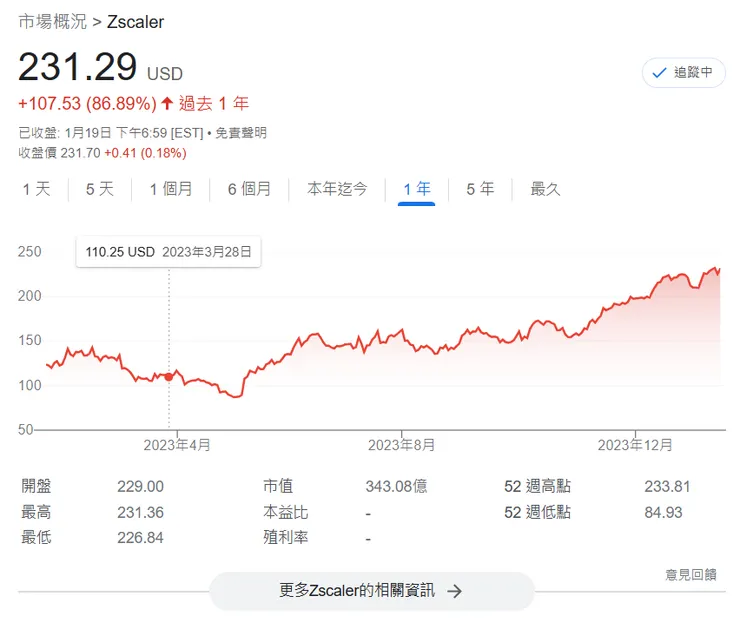Screen dimensions: 740x618
Task: Click the 意見回饋 feedback link
Action: (x=690, y=574)
